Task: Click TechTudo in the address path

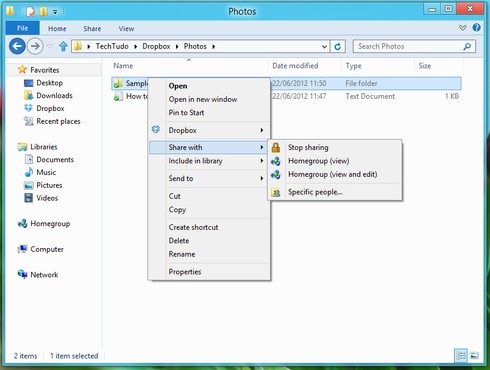Action: (x=112, y=46)
